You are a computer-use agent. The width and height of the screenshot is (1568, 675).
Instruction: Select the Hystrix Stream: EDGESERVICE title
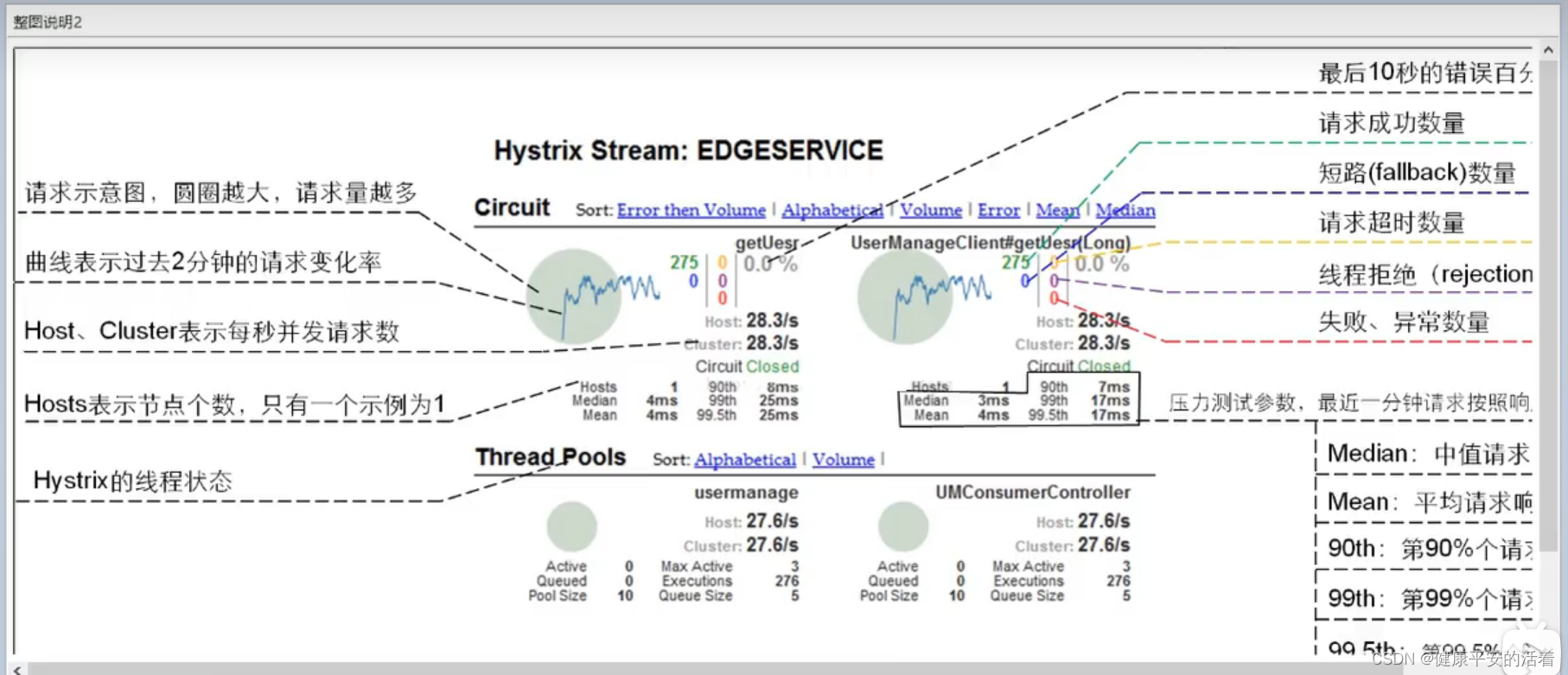coord(689,151)
